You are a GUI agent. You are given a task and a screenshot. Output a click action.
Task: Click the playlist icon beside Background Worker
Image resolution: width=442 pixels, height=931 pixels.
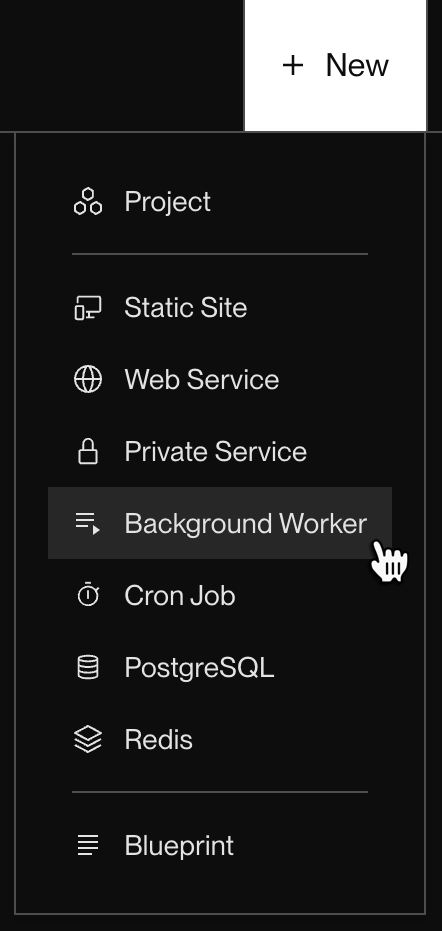click(x=88, y=524)
